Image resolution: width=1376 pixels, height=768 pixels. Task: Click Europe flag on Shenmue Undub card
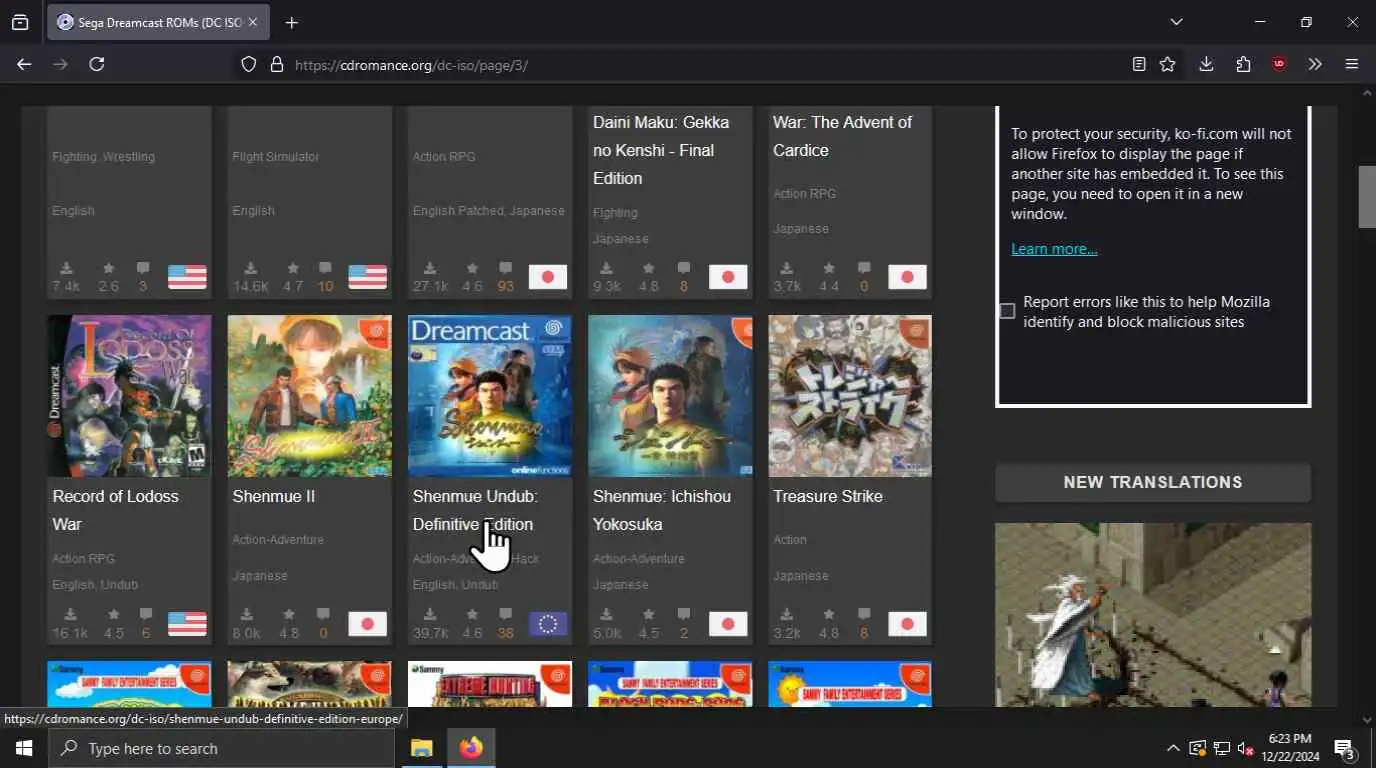click(x=547, y=624)
